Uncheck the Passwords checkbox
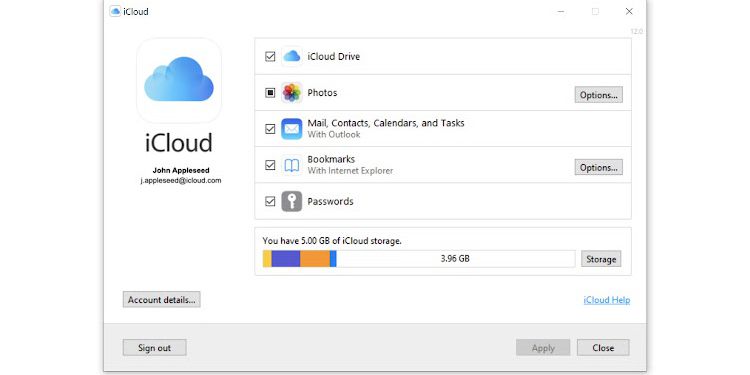Screen dimensions: 750x375 coord(270,201)
